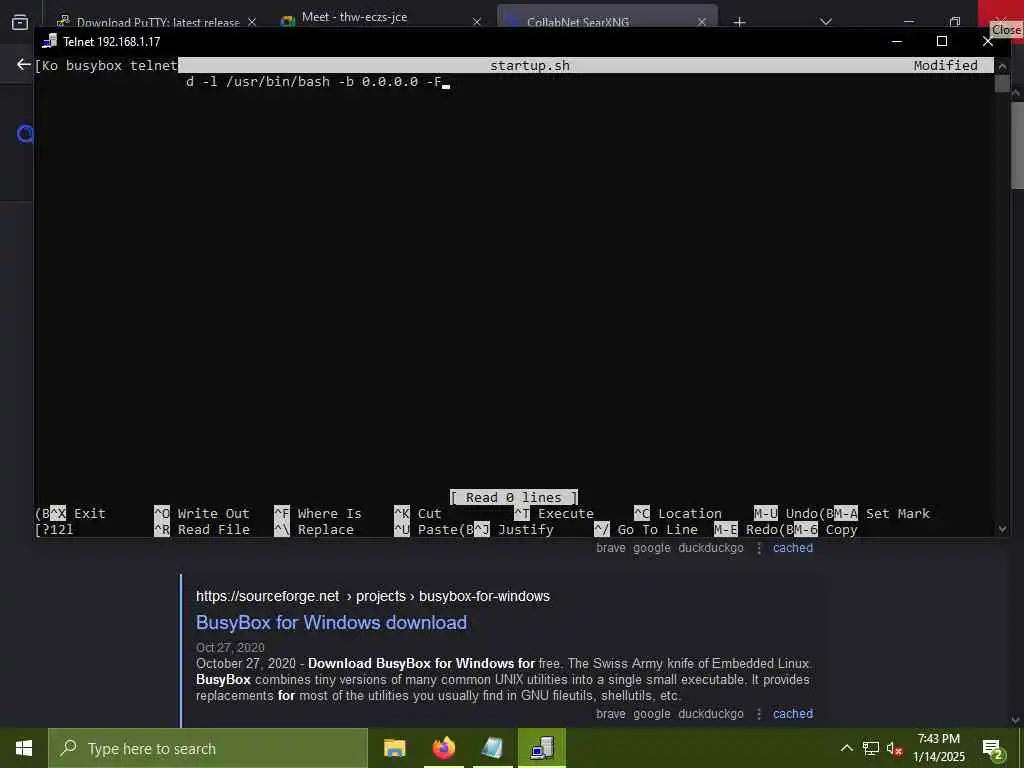Click duckduckgo engine label under BusyBox result
Screen dimensions: 1024x768
pos(711,714)
